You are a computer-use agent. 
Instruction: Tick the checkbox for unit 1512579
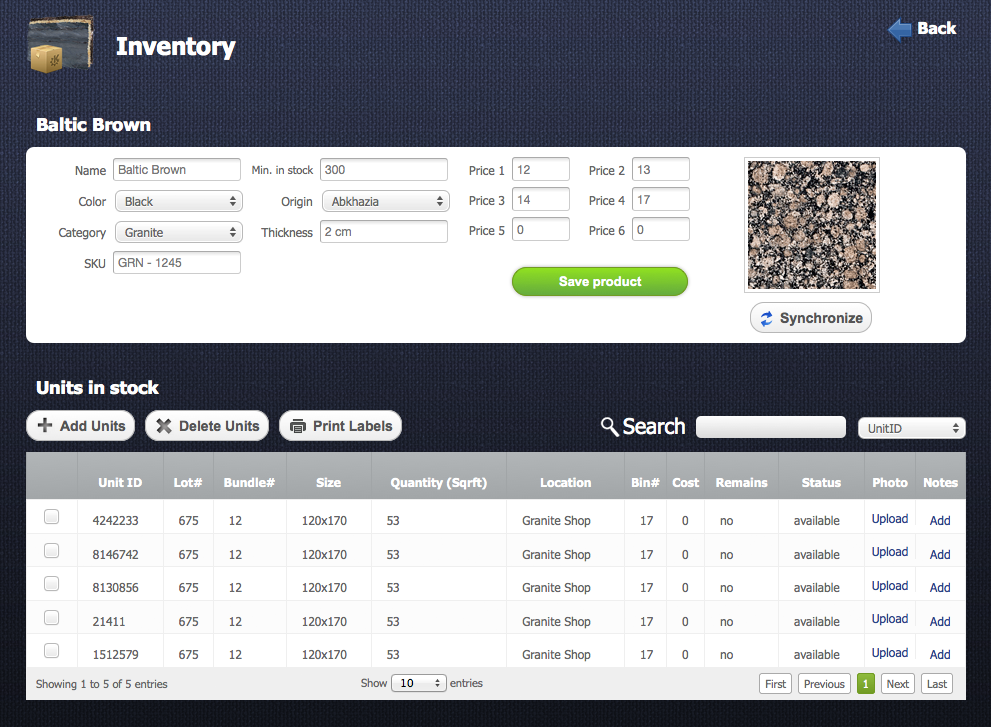52,651
